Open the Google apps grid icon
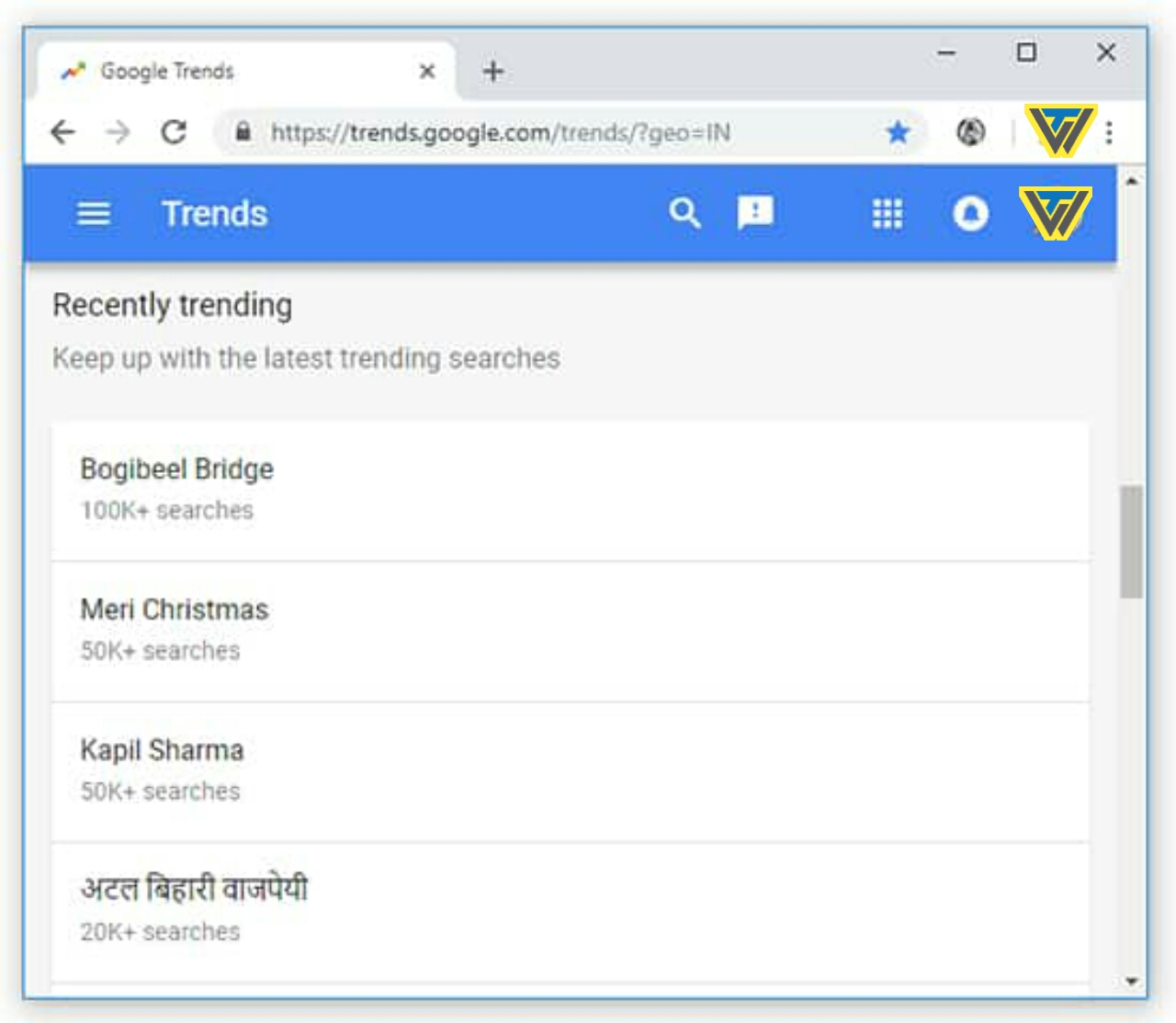The width and height of the screenshot is (1176, 1023). (x=887, y=213)
